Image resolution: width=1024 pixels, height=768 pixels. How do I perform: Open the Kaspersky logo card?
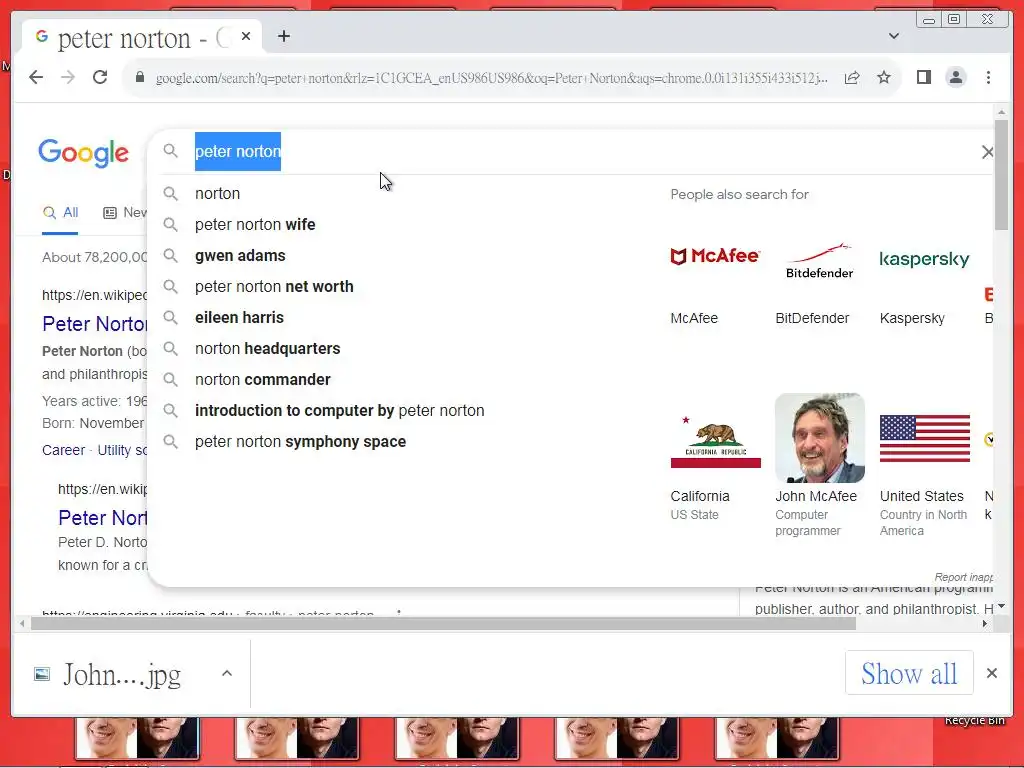pyautogui.click(x=924, y=259)
